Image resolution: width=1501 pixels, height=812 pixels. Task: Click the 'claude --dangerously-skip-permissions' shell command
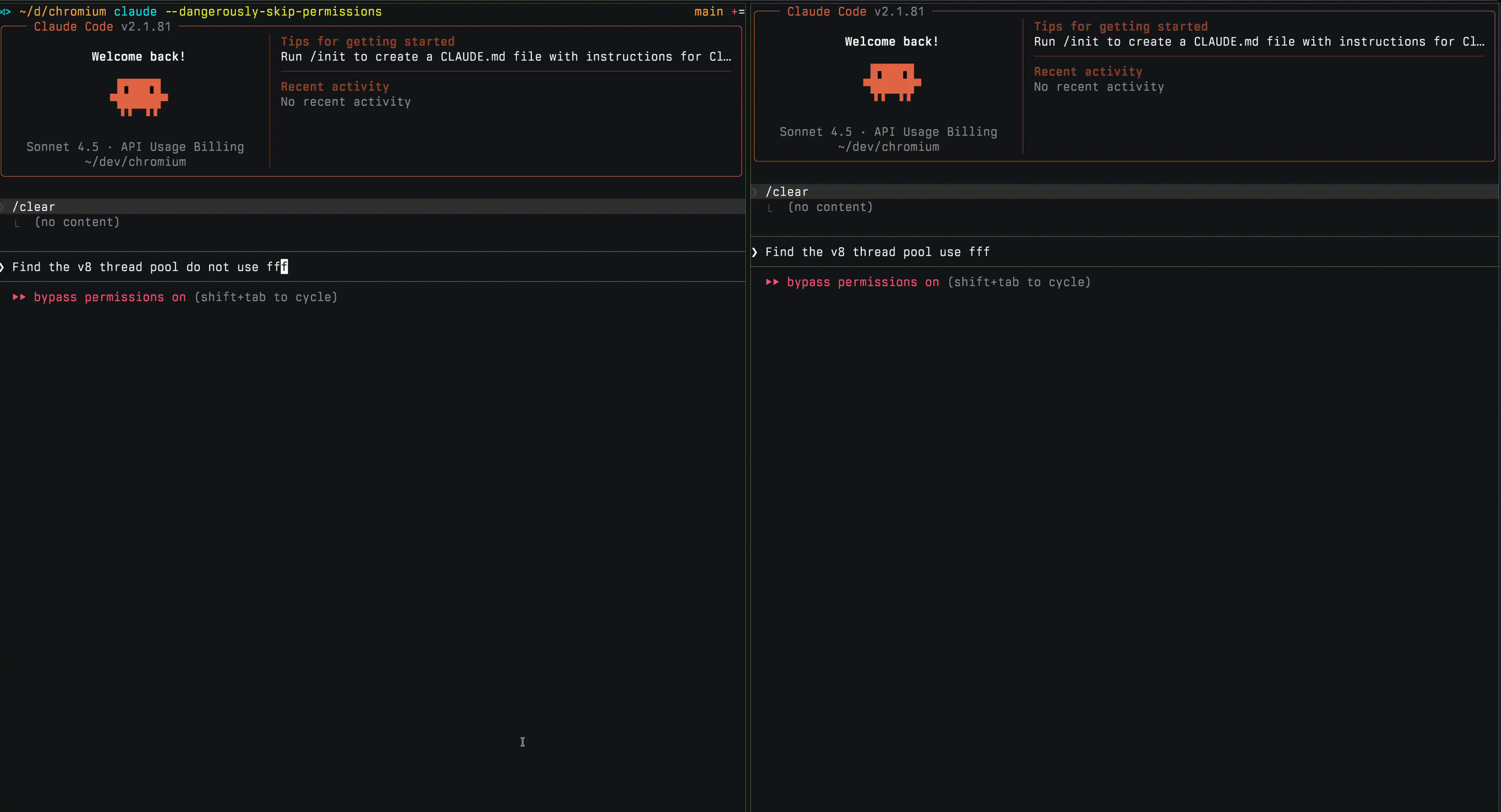pos(248,12)
